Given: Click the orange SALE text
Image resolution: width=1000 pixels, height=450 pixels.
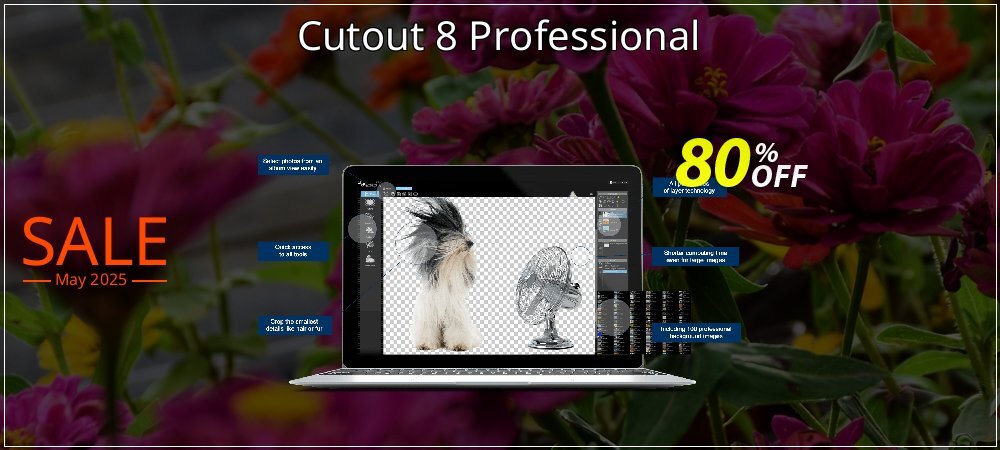Looking at the screenshot, I should click(x=94, y=242).
